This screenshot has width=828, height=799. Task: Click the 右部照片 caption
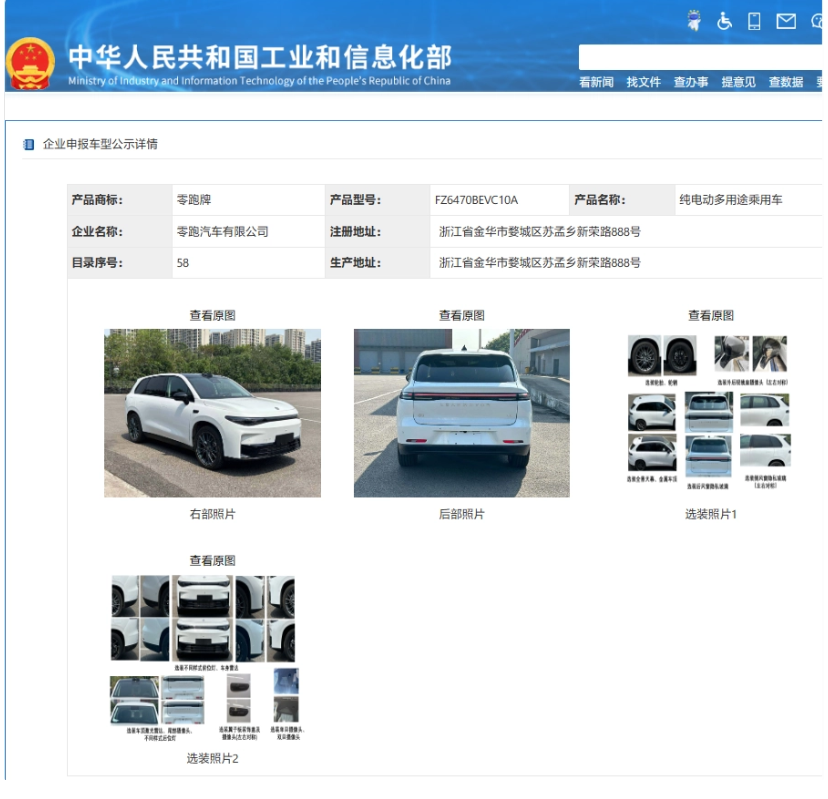point(212,514)
